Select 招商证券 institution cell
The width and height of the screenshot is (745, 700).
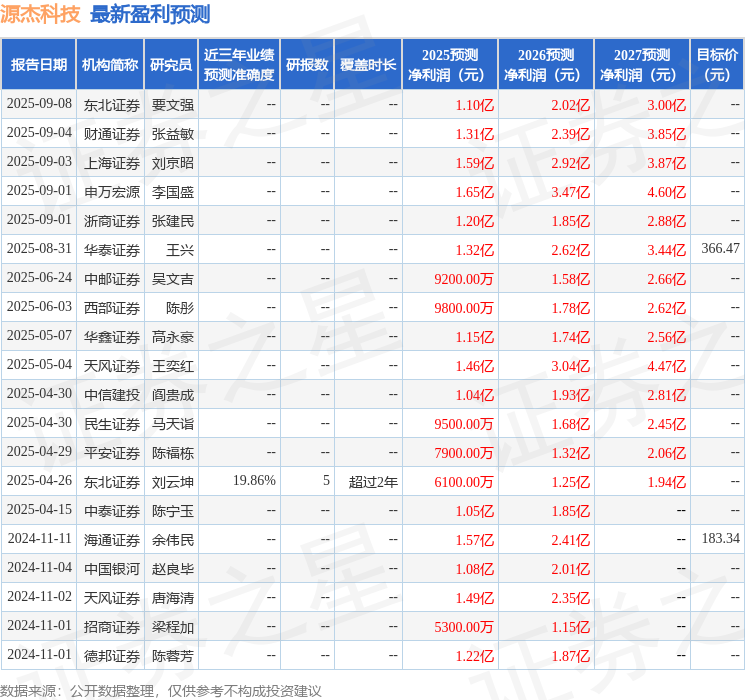click(x=112, y=627)
